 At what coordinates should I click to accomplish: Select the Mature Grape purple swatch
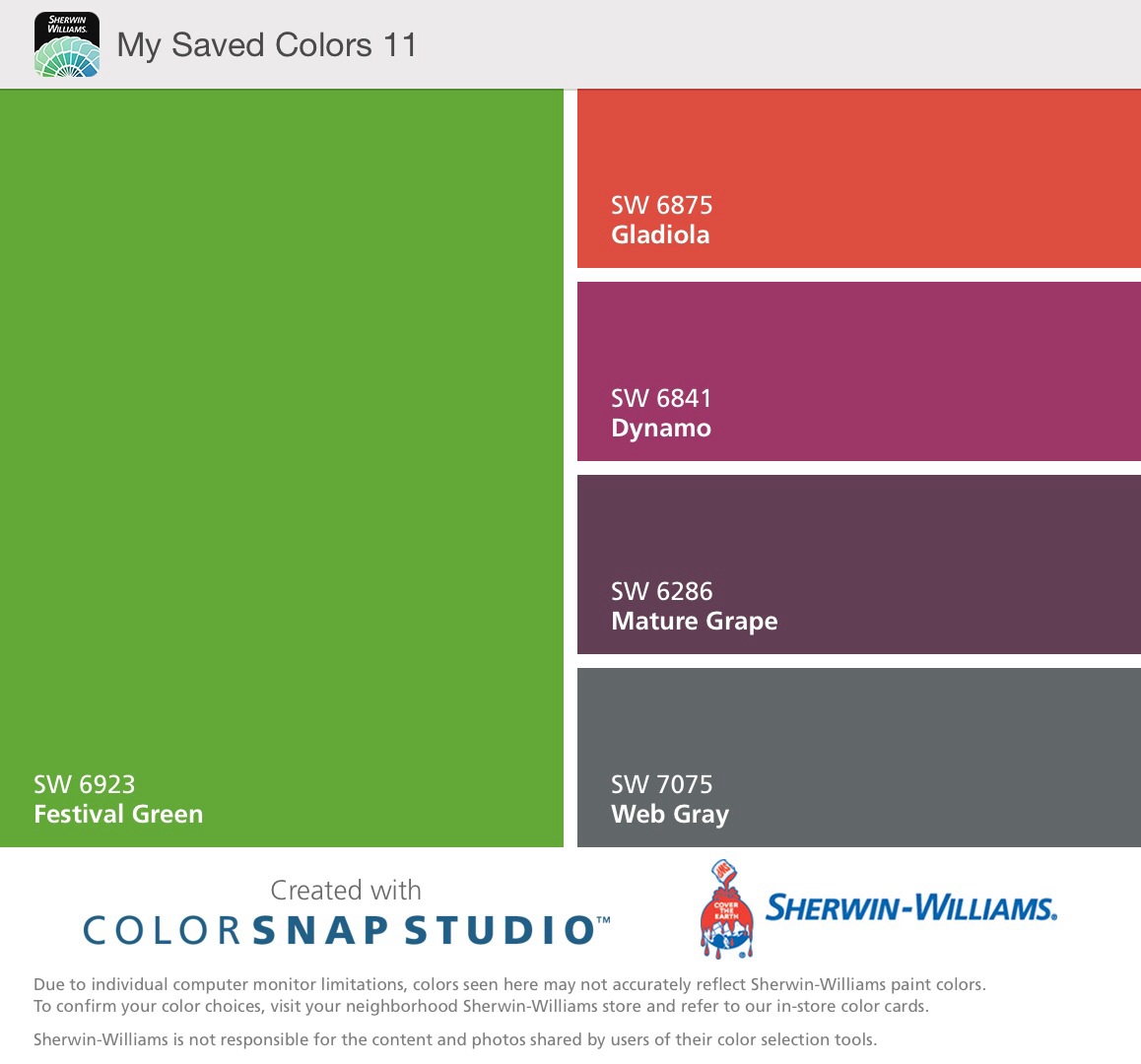858,532
